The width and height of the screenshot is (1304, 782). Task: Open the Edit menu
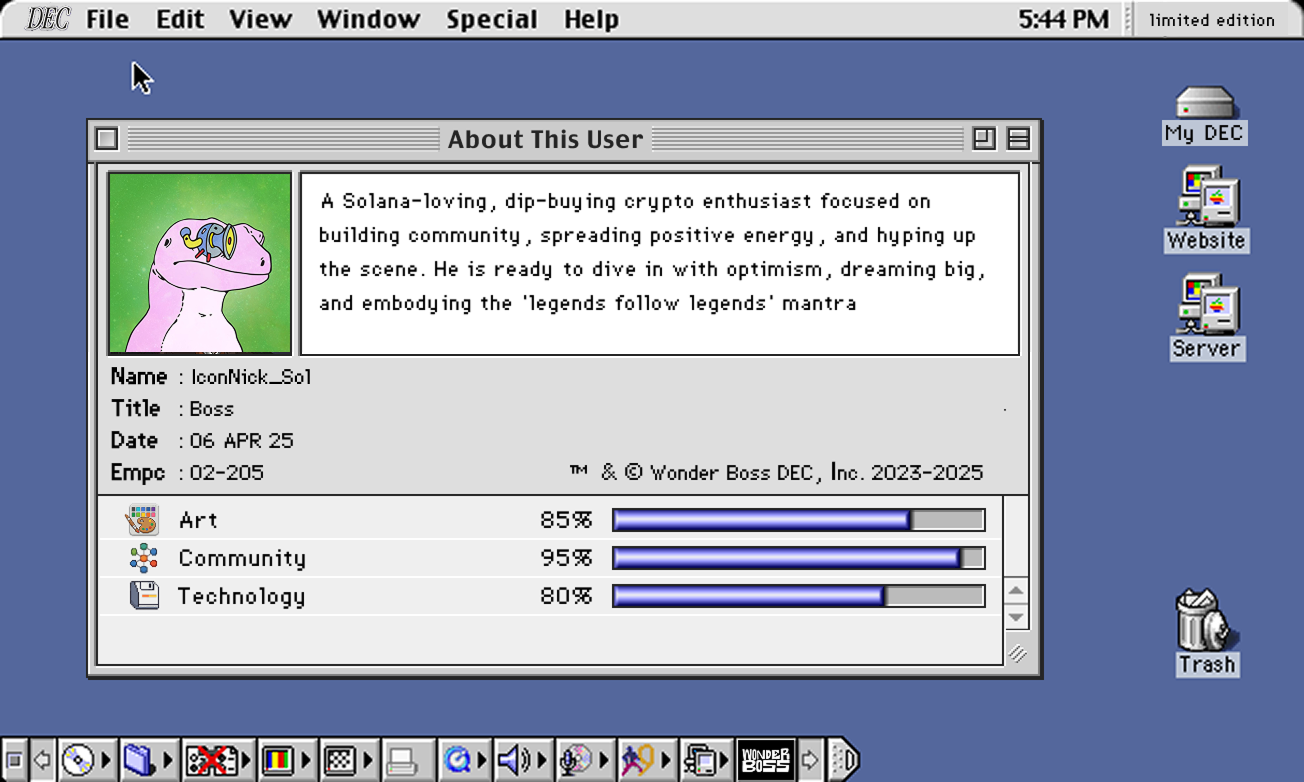click(180, 19)
